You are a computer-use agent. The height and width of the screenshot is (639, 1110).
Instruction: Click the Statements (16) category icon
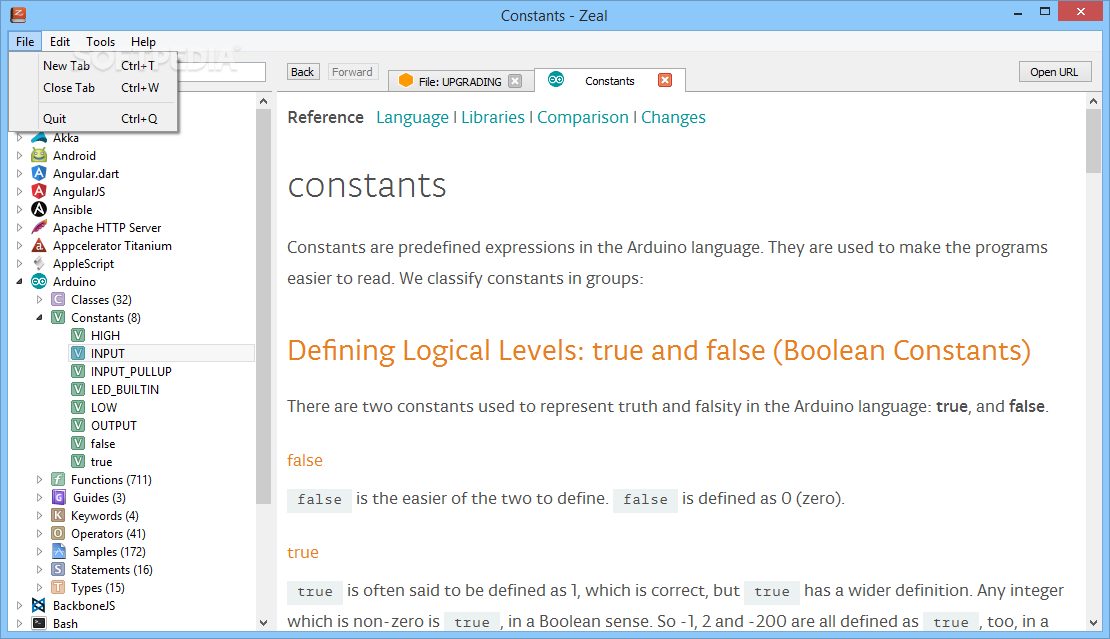(x=58, y=570)
